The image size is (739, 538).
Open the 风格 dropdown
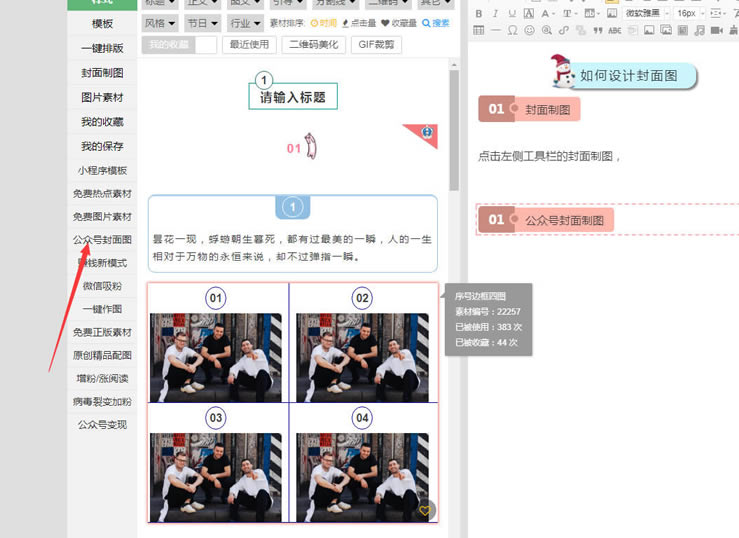tap(159, 23)
